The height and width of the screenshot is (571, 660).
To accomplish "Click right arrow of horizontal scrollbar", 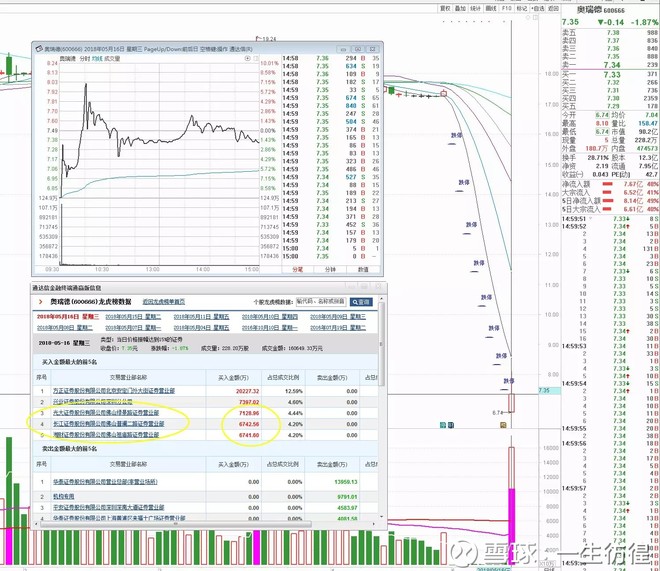I will coord(374,524).
